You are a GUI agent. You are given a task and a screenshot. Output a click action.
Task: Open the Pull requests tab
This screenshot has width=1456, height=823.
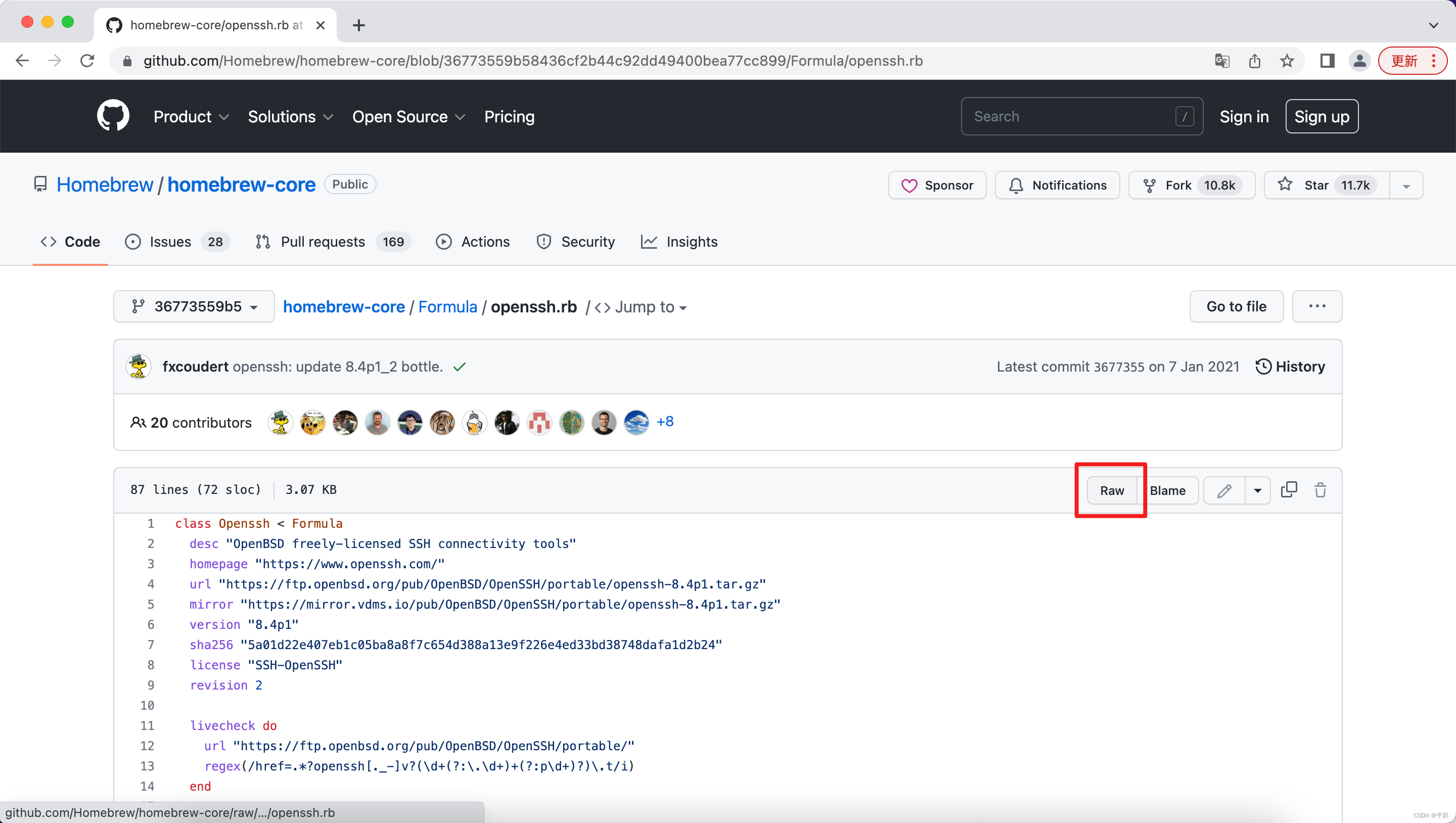tap(322, 242)
